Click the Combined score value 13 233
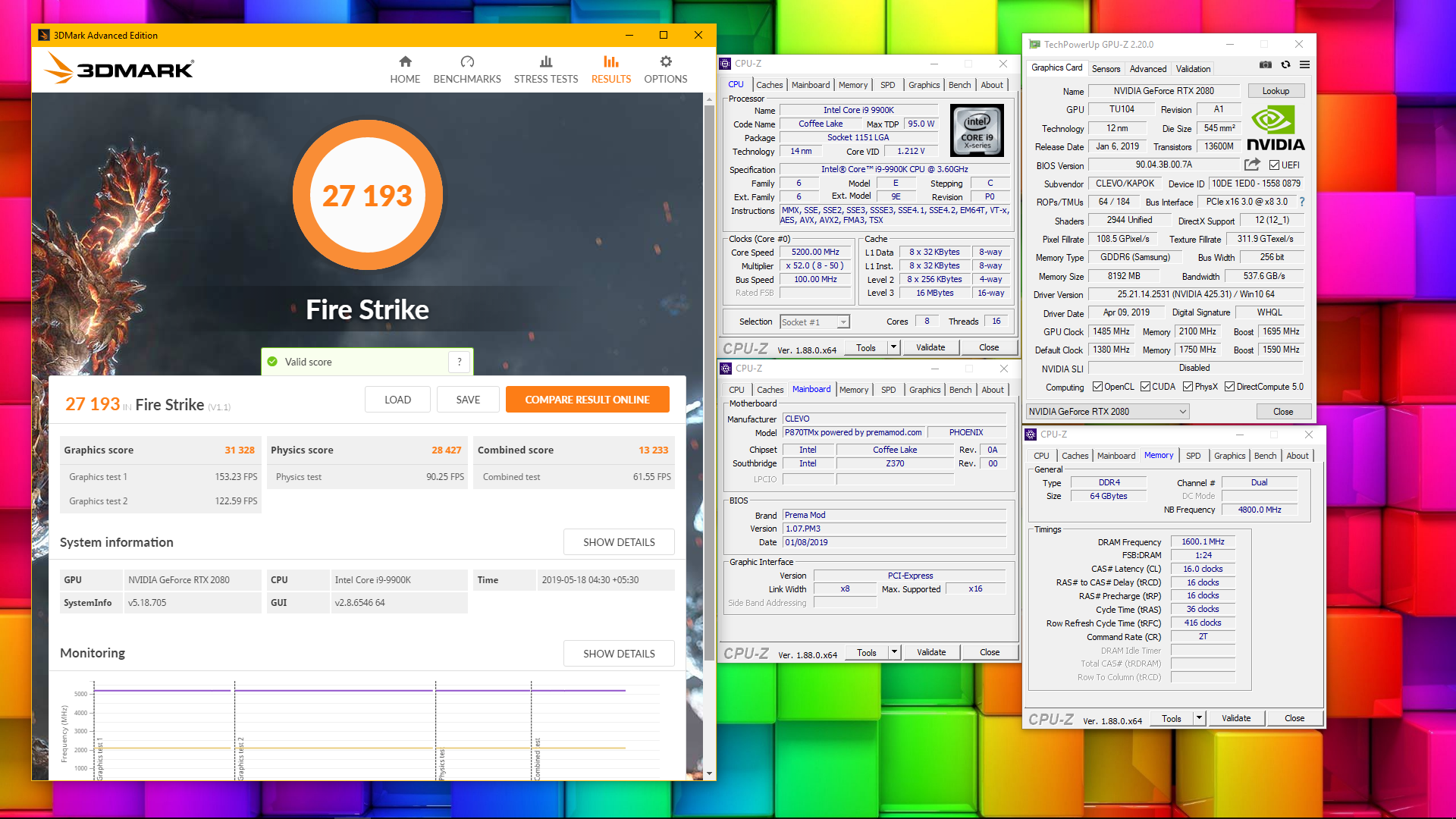1456x819 pixels. pyautogui.click(x=653, y=450)
